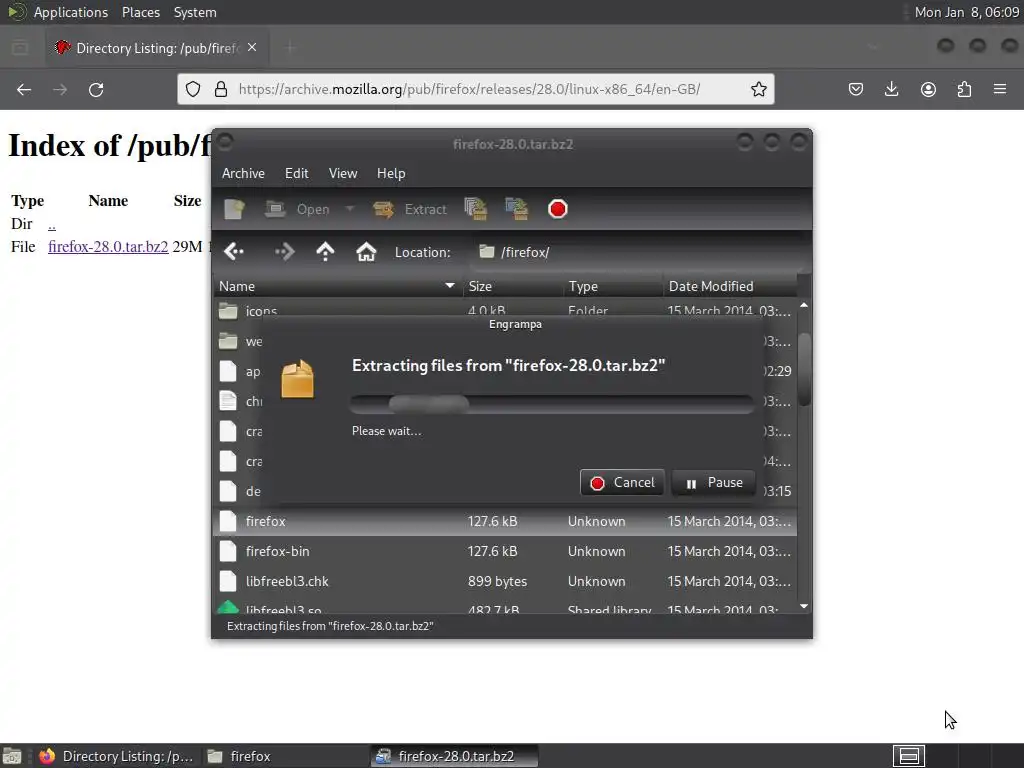This screenshot has height=768, width=1024.
Task: Click the add folder to archive icon
Action: (517, 209)
